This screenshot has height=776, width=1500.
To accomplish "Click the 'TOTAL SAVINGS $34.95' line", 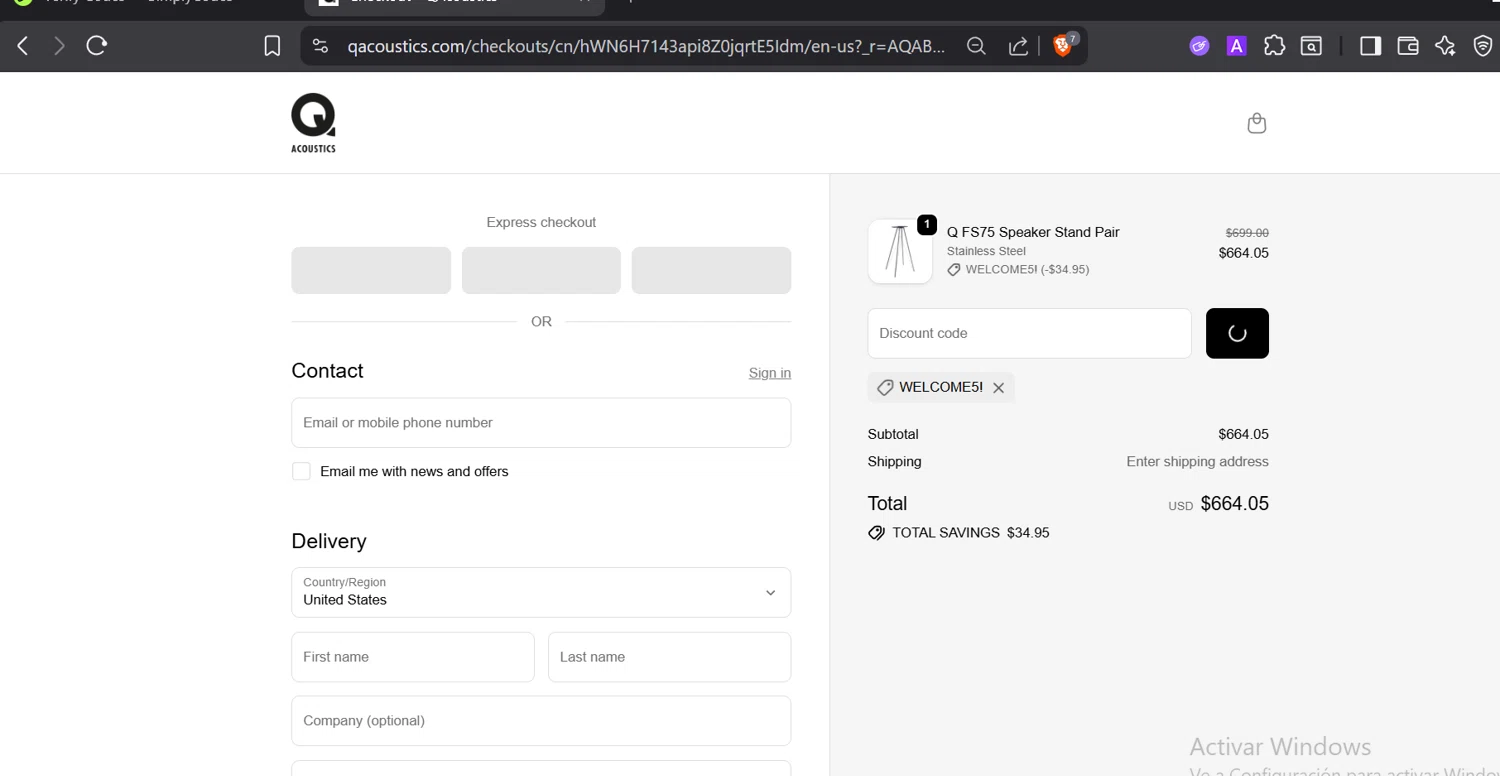I will click(x=960, y=533).
